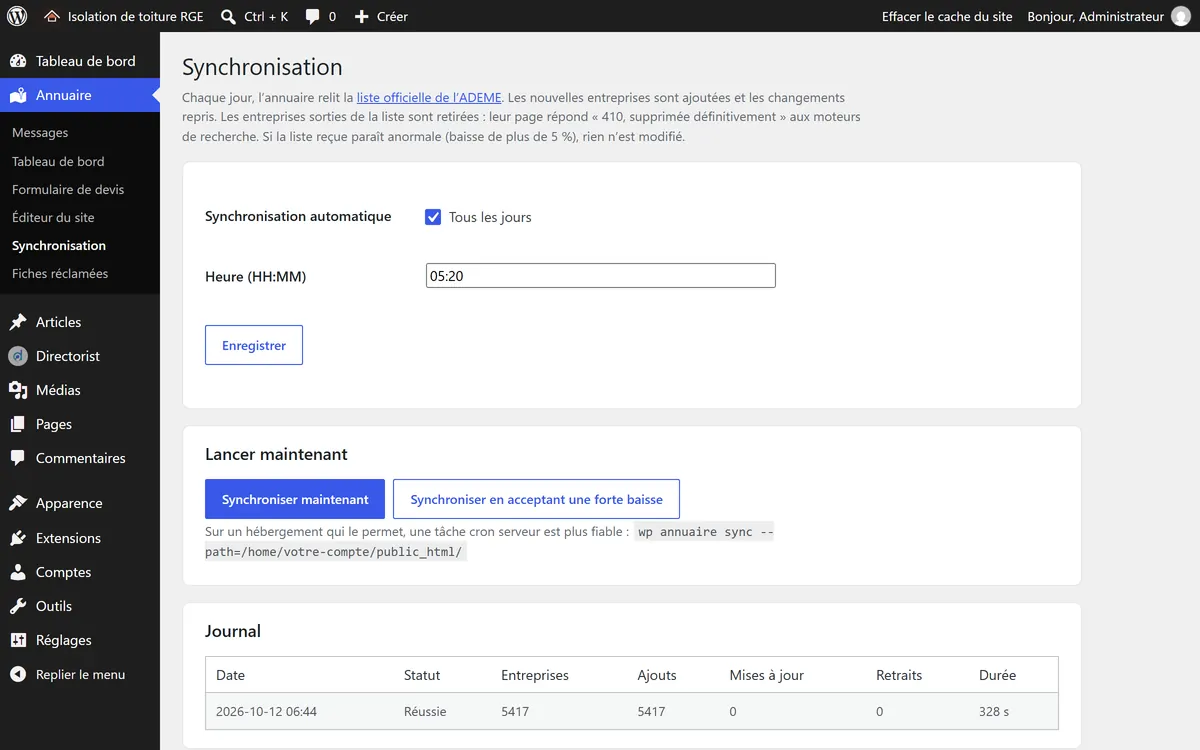Click the plus icon next to Créer
Image resolution: width=1200 pixels, height=750 pixels.
point(362,16)
